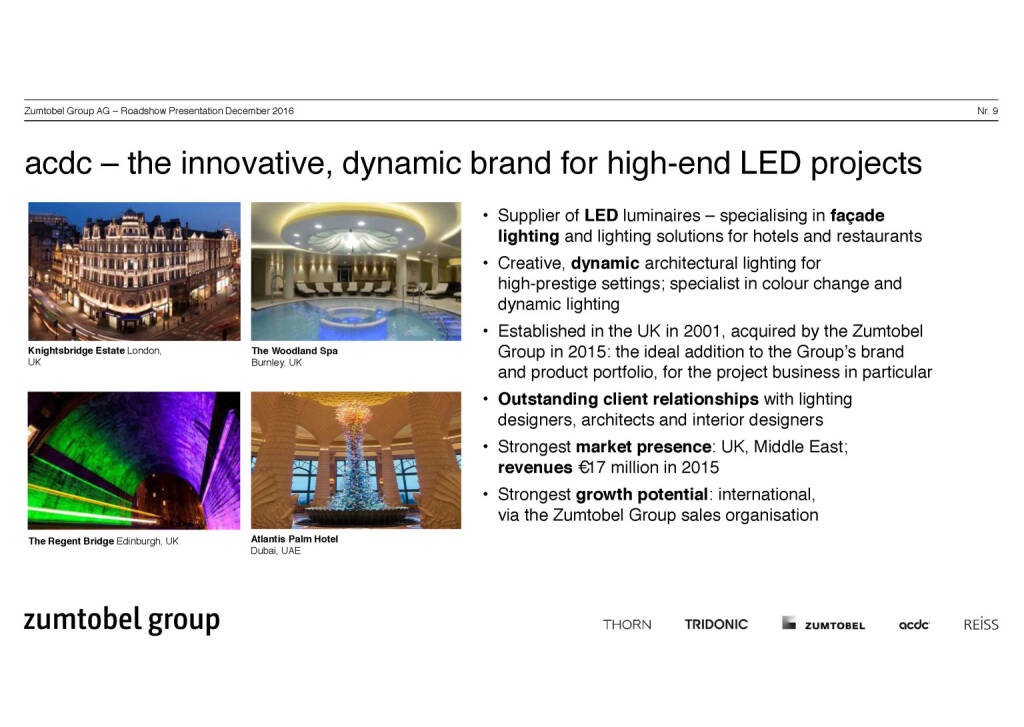
Task: Select the Knightsbridge Estate caption
Action: tap(94, 356)
